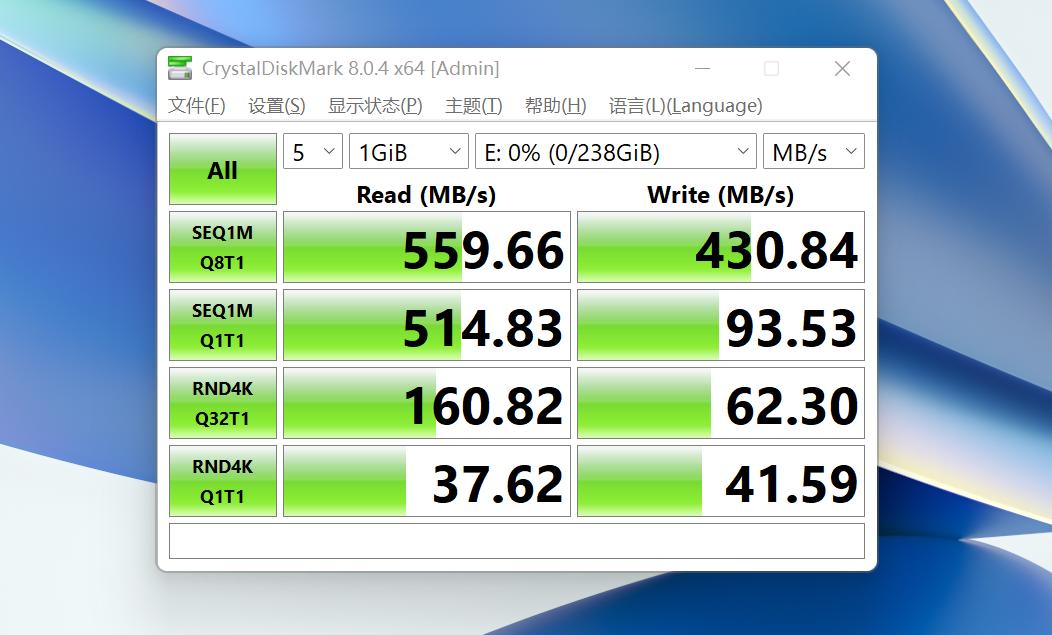The width and height of the screenshot is (1052, 635).
Task: Open the 显示状态(P) menu
Action: tap(375, 105)
